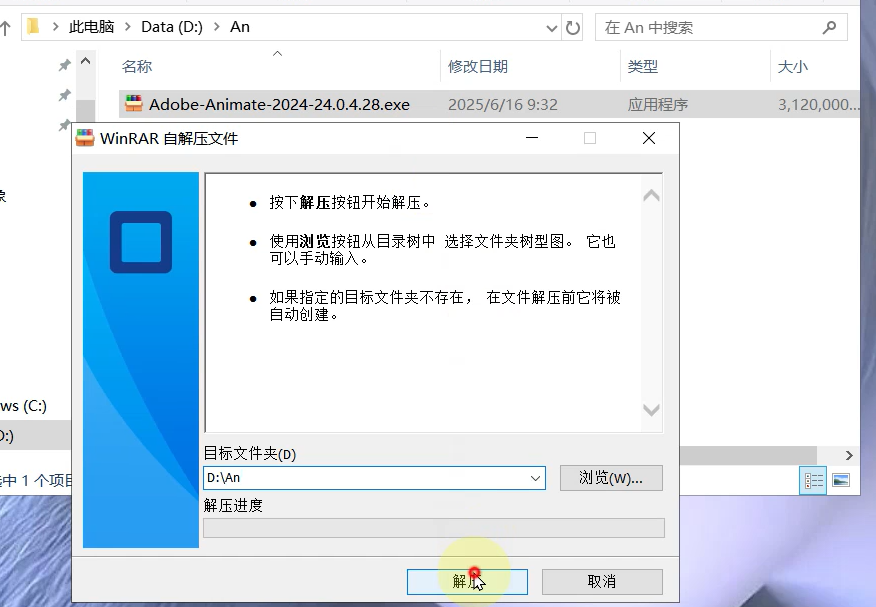Click the 2025/6/16 9:32 date cell

click(x=503, y=104)
